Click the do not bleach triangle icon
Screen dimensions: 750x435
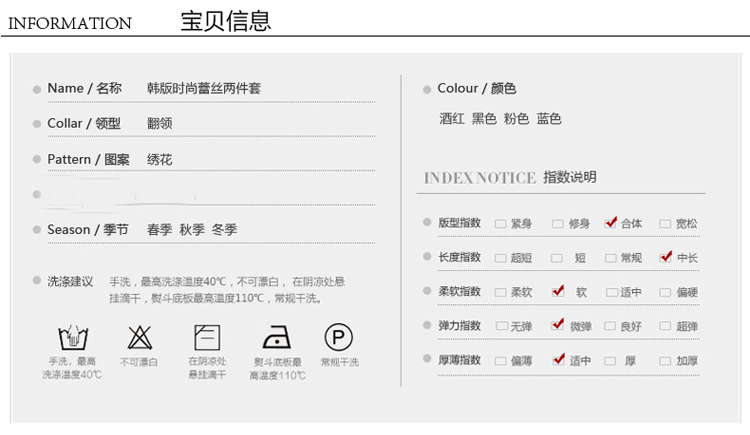(x=139, y=336)
